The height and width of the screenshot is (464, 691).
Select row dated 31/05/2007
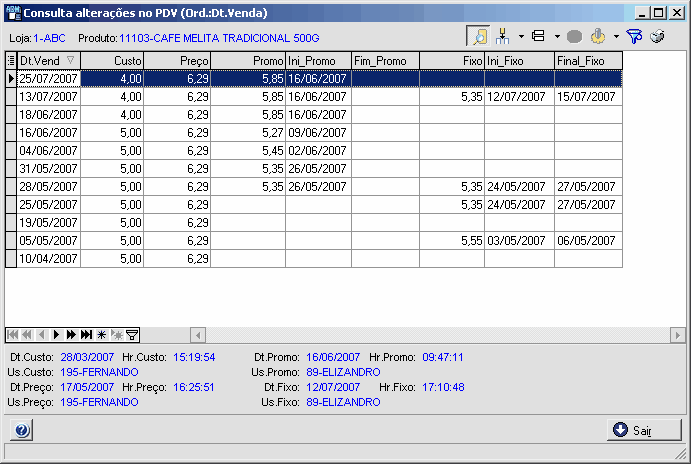[x=314, y=169]
